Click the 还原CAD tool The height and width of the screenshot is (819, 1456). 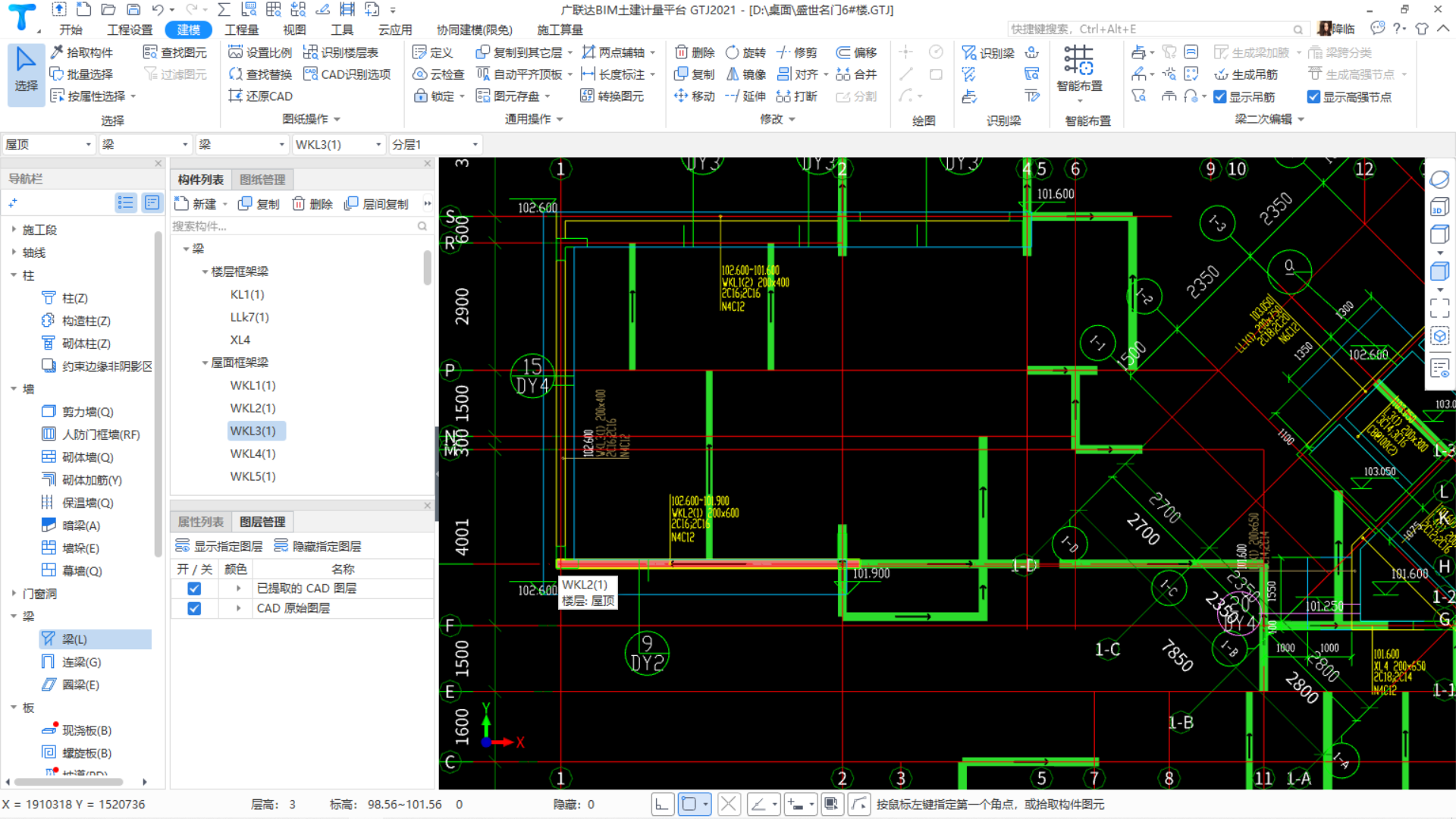[x=260, y=96]
